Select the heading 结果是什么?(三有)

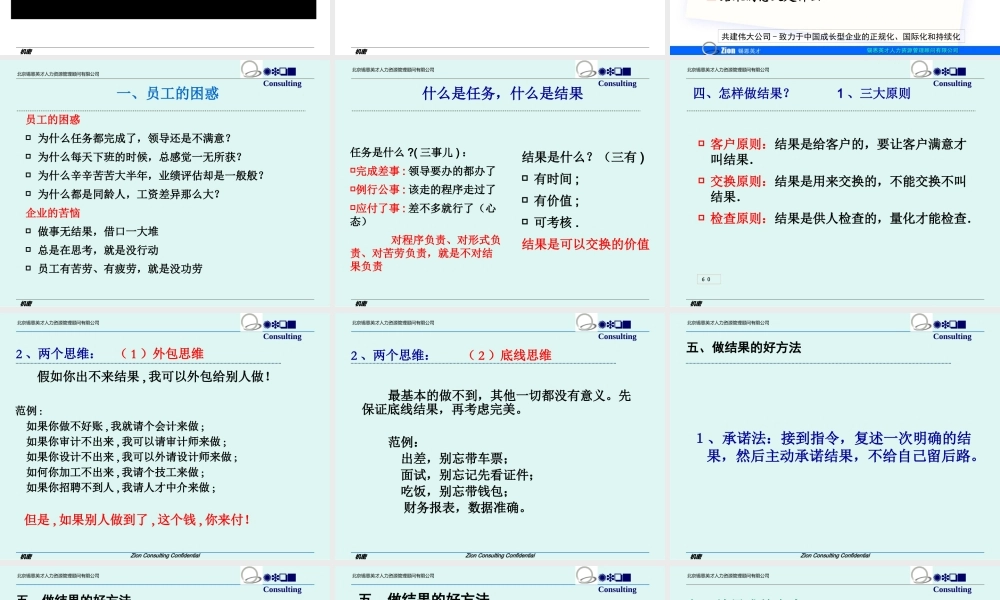point(584,157)
